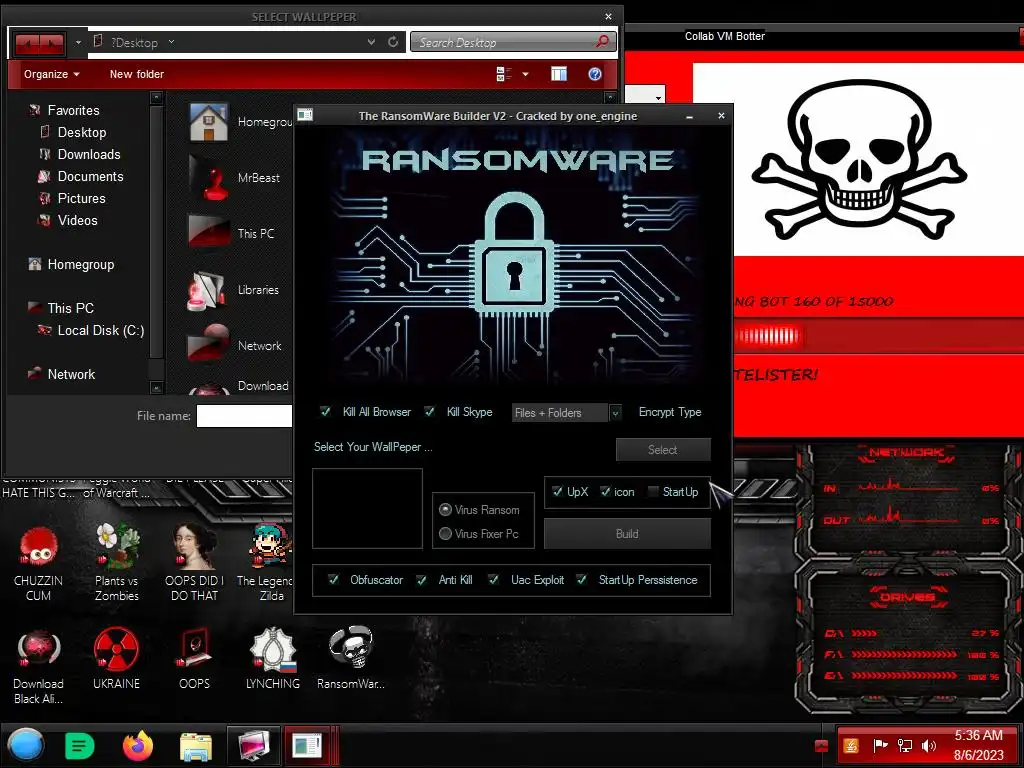Click the volume speaker tray icon

[928, 745]
